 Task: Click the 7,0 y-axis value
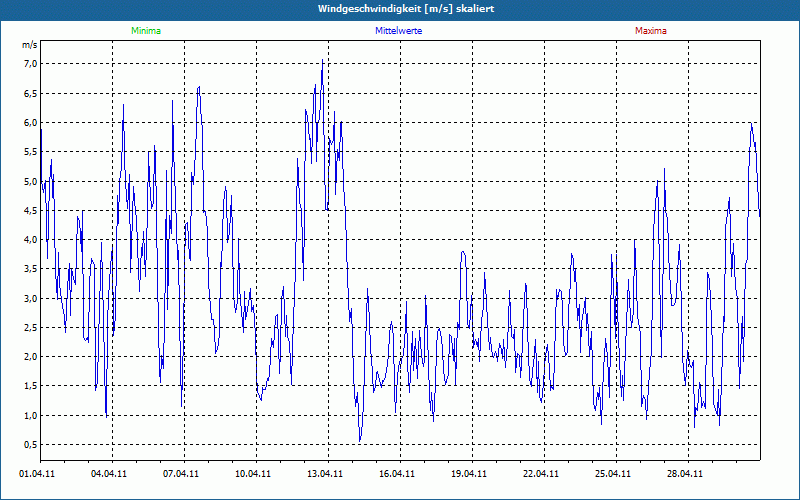[31, 64]
